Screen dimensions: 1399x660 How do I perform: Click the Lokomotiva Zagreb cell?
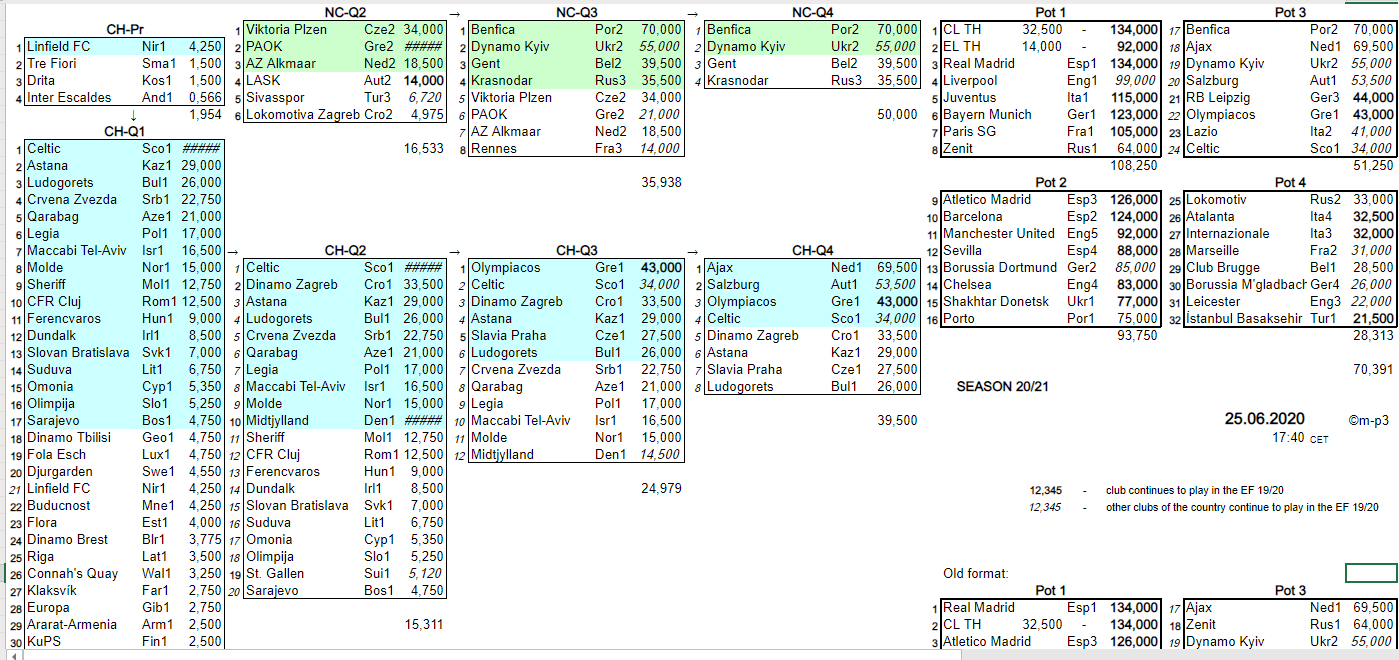pyautogui.click(x=303, y=115)
